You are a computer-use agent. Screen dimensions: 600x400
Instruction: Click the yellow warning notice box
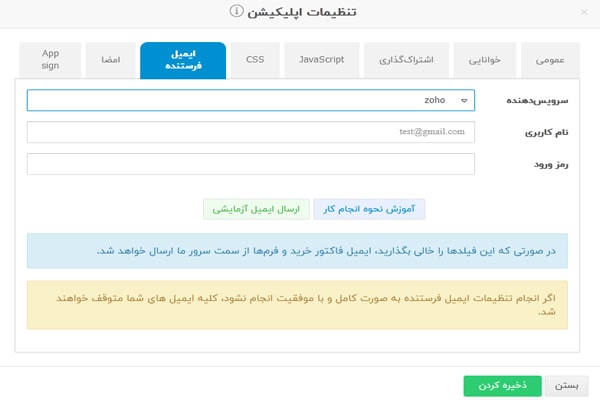pos(297,304)
